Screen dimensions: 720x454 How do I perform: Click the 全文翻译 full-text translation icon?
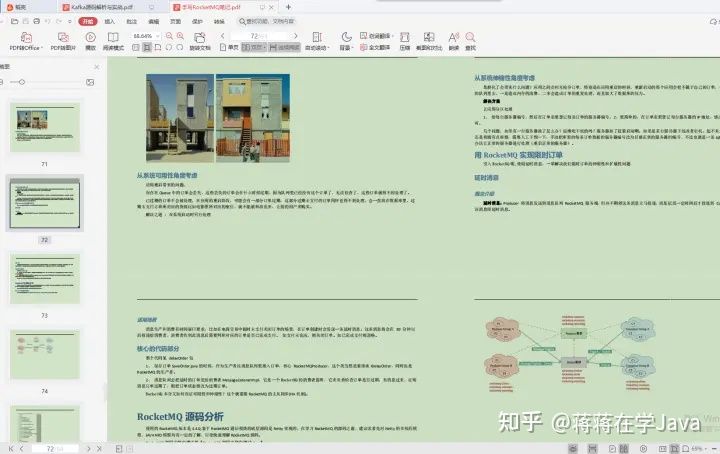coord(364,47)
